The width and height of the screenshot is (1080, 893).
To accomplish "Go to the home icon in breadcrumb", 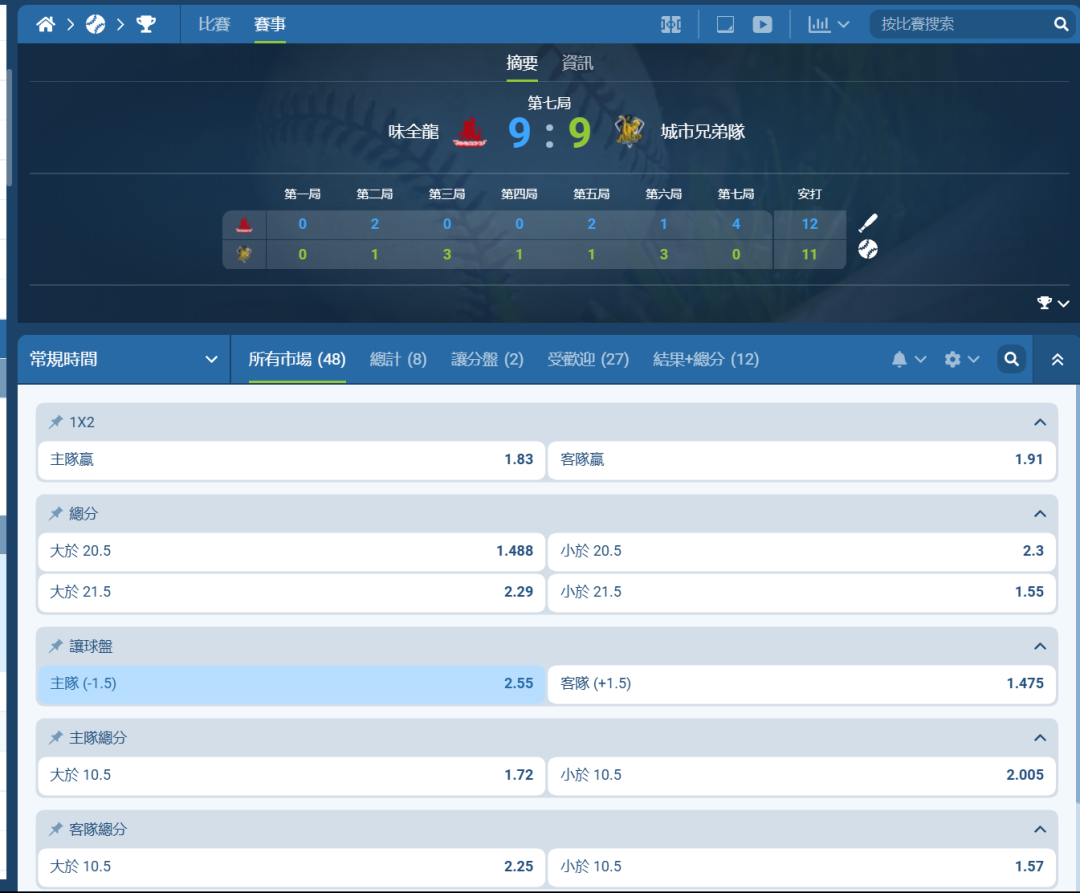I will [x=46, y=25].
